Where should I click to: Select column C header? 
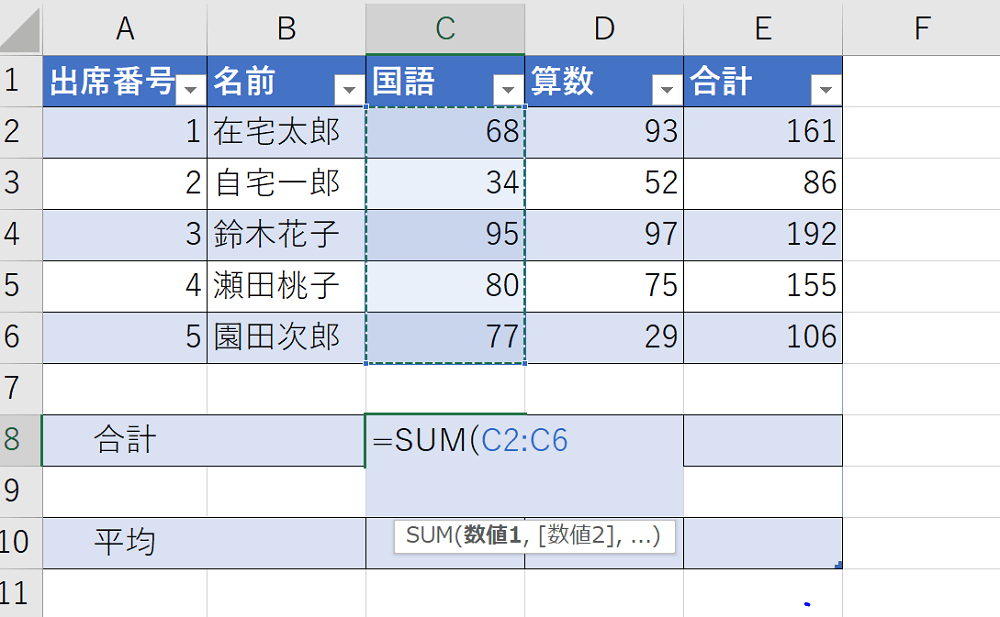pyautogui.click(x=445, y=29)
